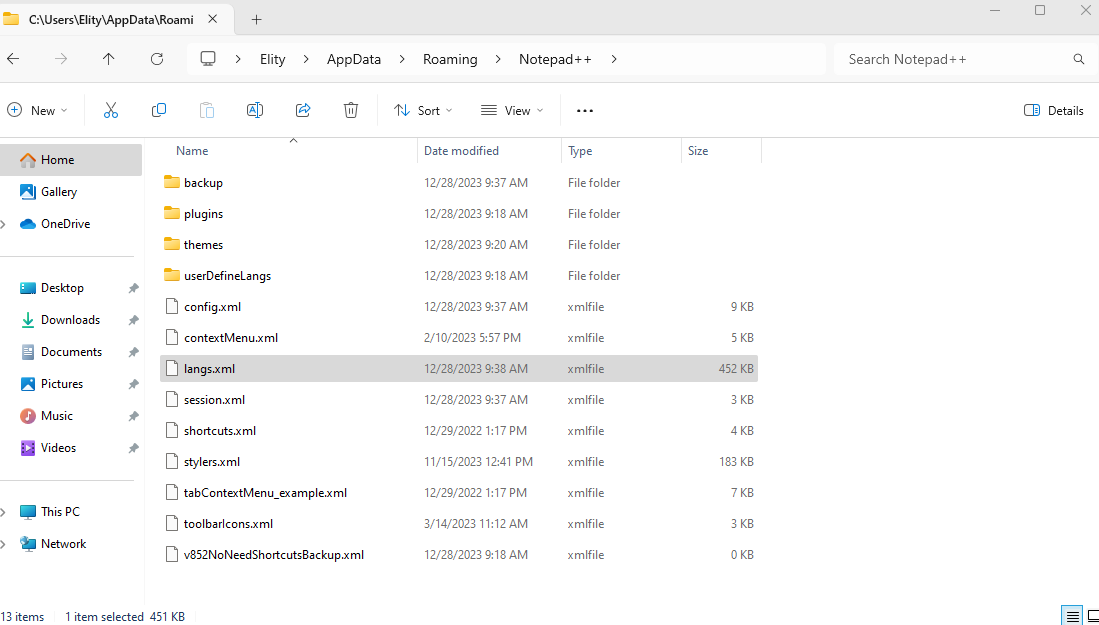Viewport: 1099px width, 625px height.
Task: Click the Share icon in toolbar
Action: pyautogui.click(x=303, y=110)
